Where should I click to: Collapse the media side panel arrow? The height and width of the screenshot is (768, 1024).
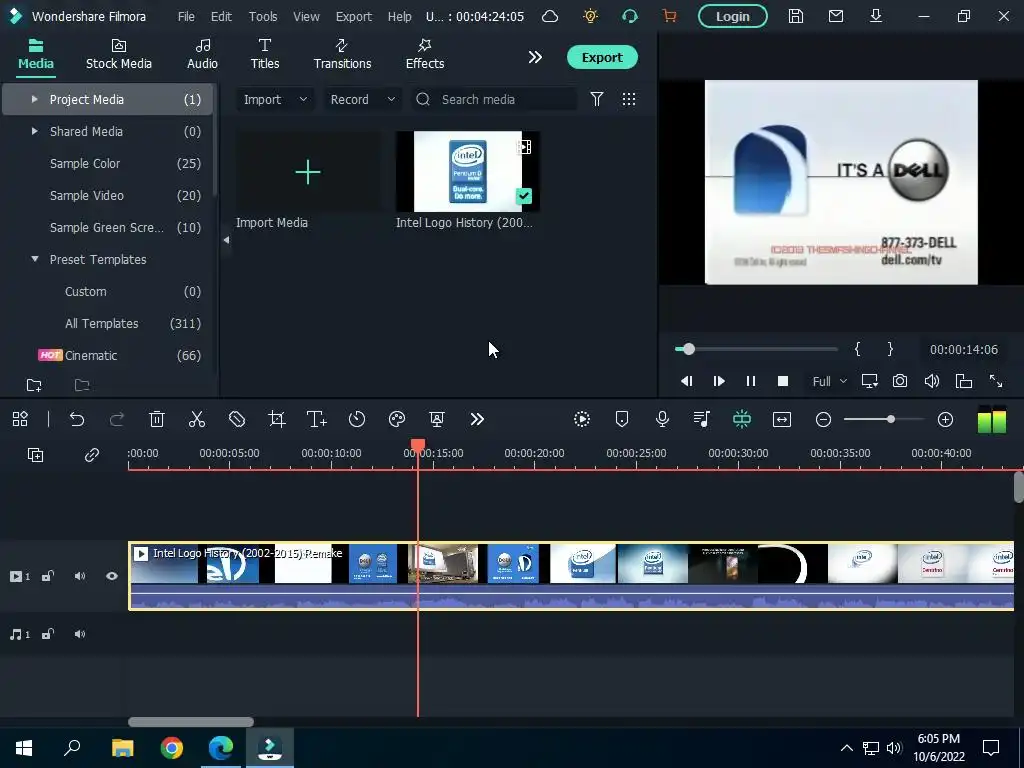pyautogui.click(x=226, y=240)
